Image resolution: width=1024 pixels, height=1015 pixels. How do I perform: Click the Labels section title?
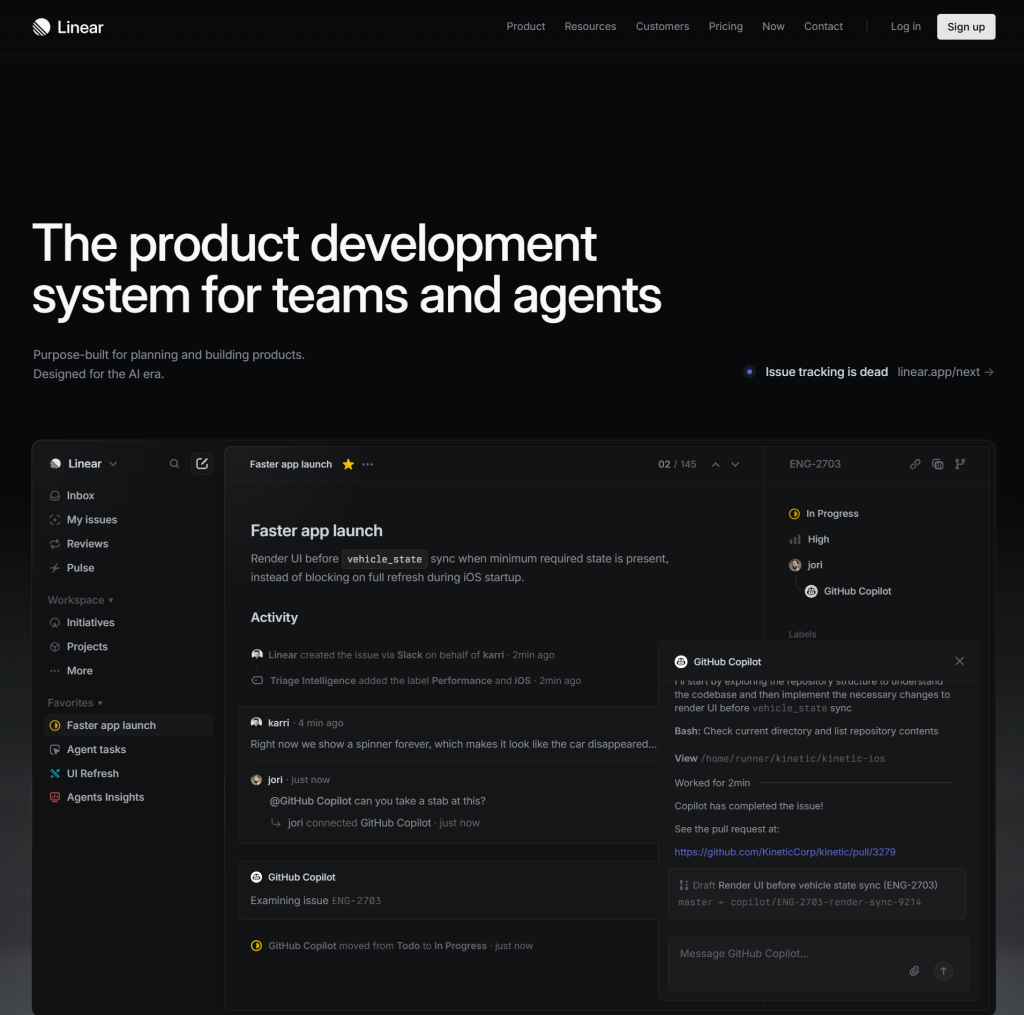tap(802, 635)
